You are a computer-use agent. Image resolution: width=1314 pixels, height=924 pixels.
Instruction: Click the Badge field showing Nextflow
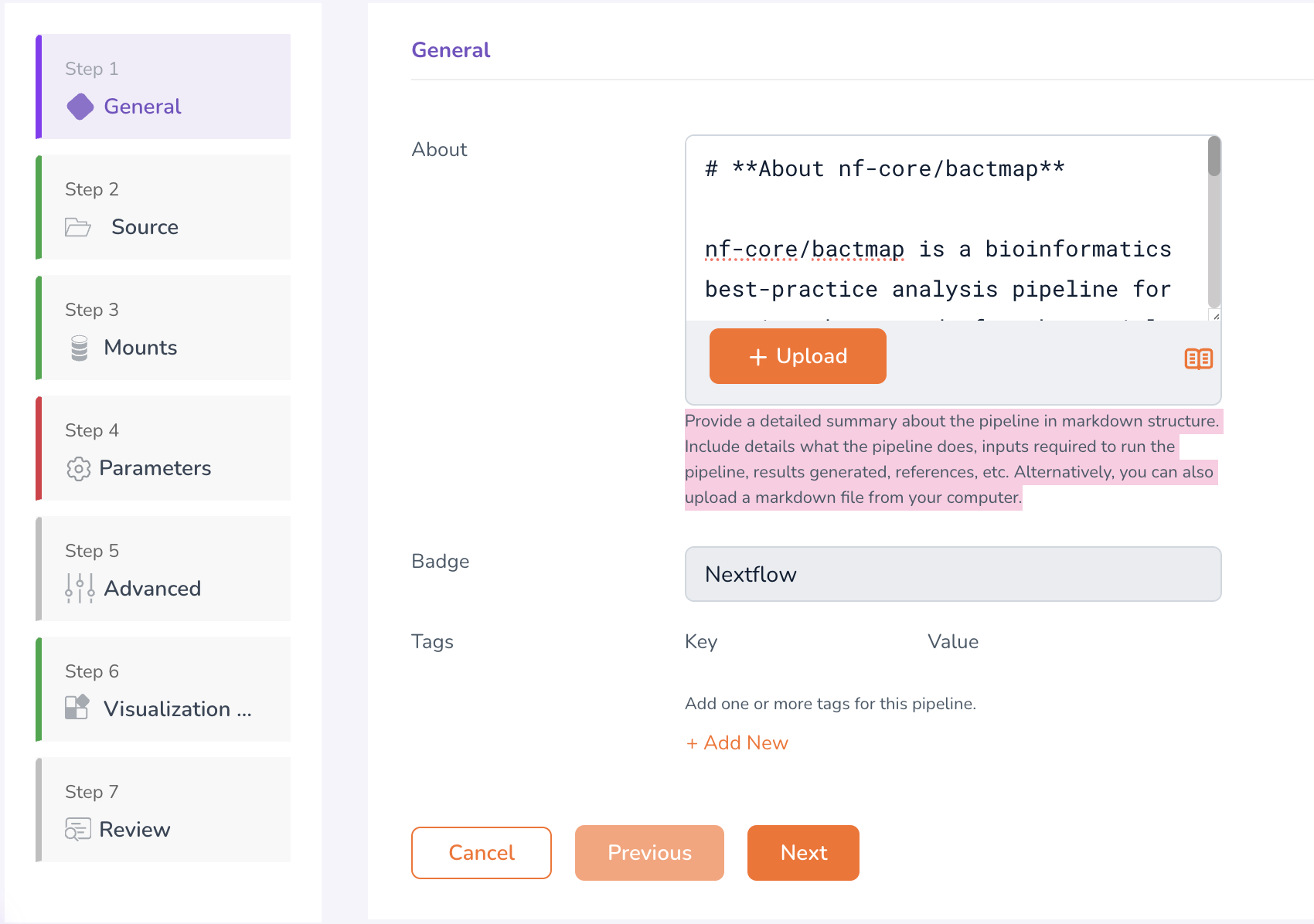[952, 574]
